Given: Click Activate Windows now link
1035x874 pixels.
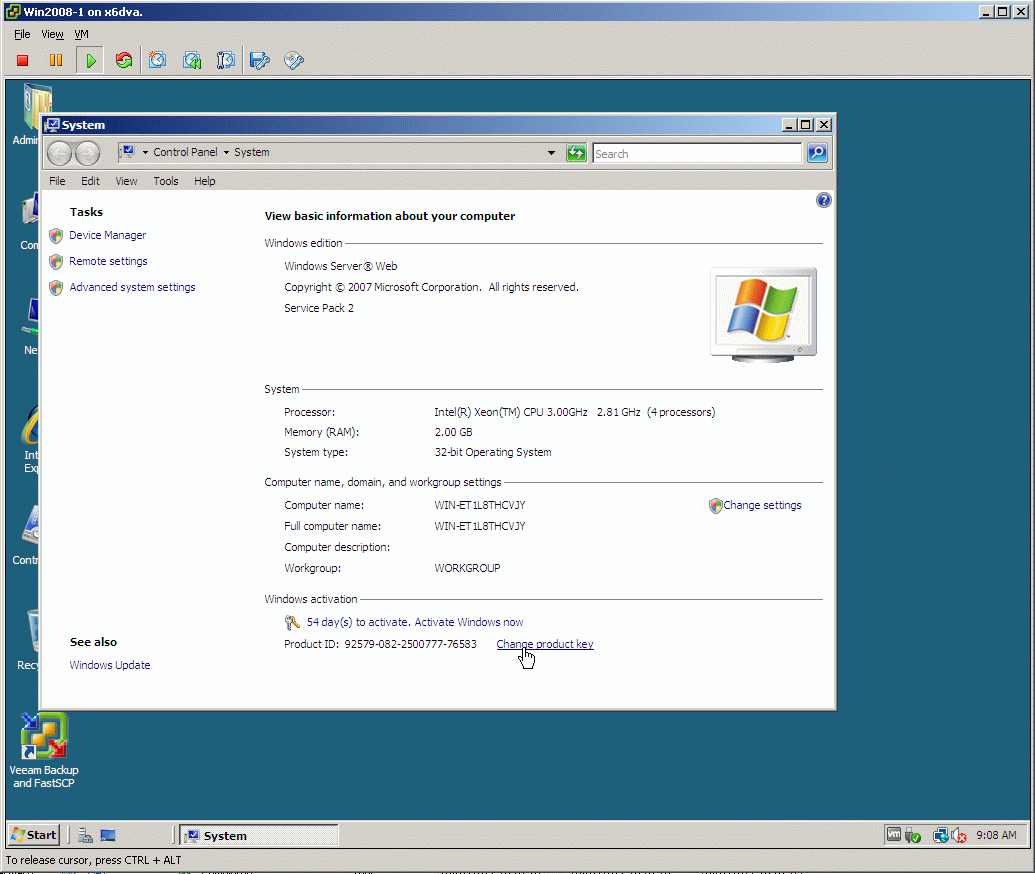Looking at the screenshot, I should 469,622.
